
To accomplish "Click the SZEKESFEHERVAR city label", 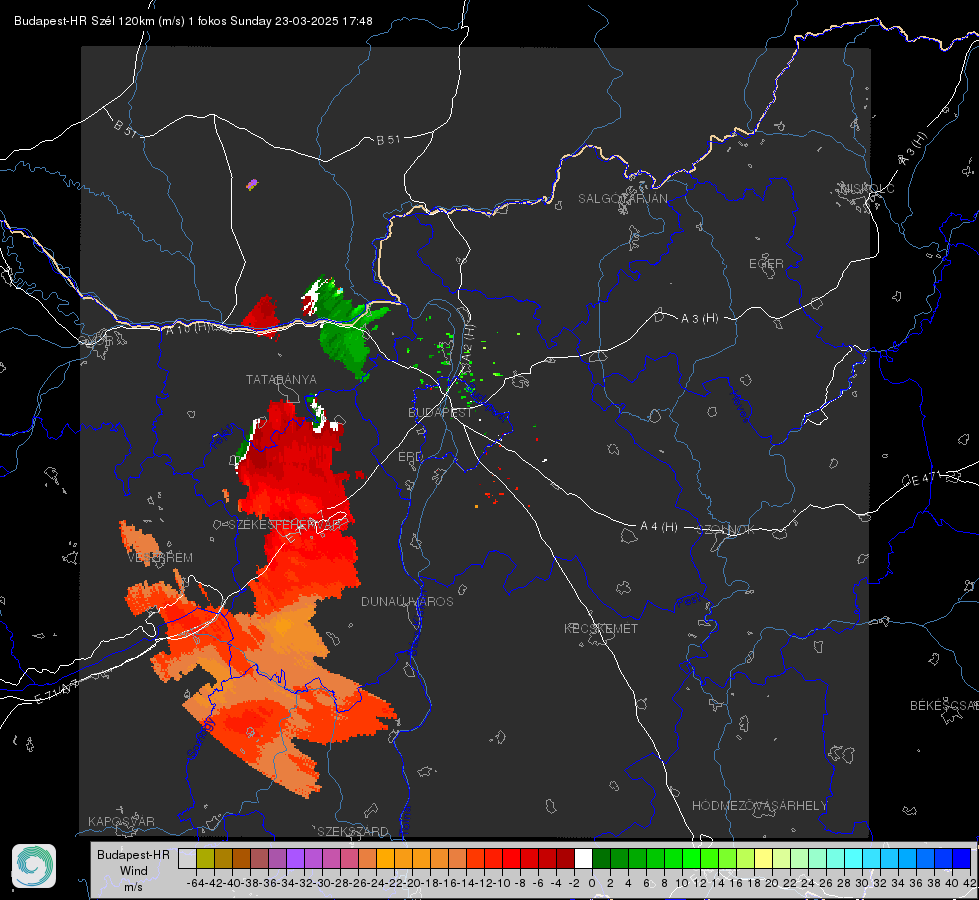I will (x=285, y=525).
